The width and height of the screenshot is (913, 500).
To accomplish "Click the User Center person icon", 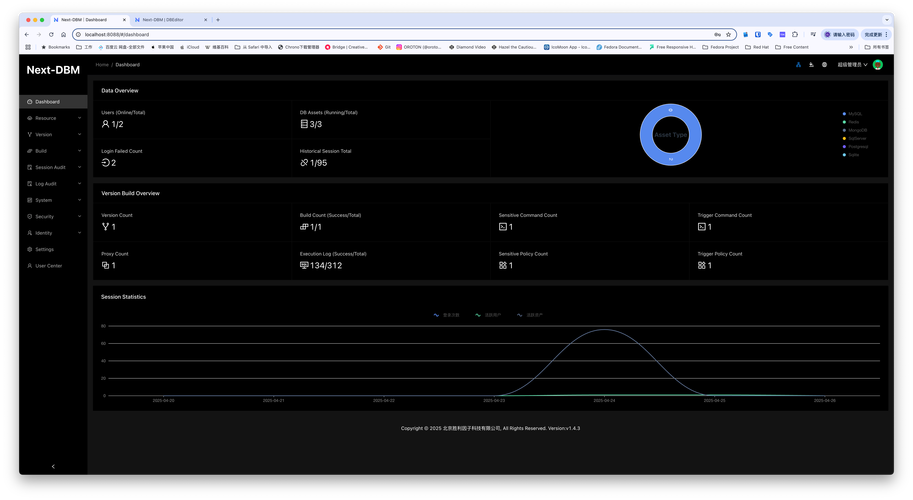I will tap(29, 265).
